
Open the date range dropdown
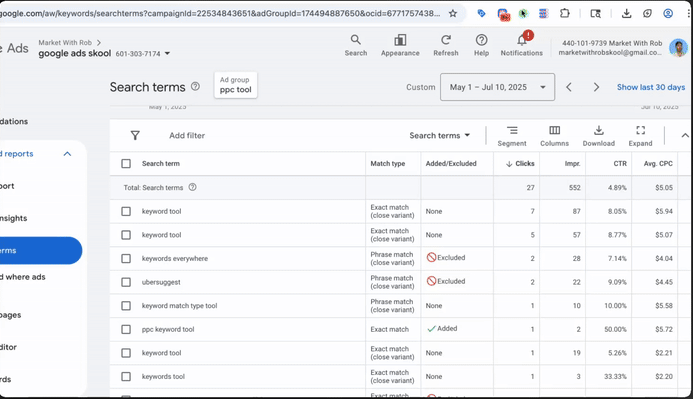click(x=497, y=87)
